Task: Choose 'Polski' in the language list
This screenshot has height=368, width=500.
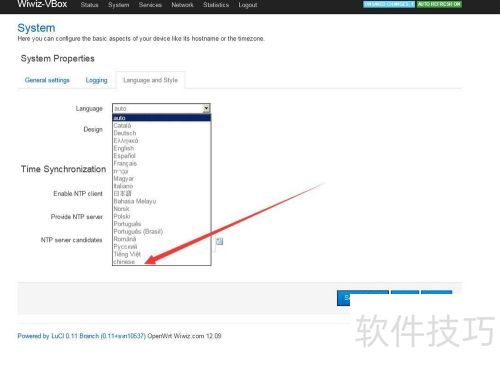Action: click(162, 216)
